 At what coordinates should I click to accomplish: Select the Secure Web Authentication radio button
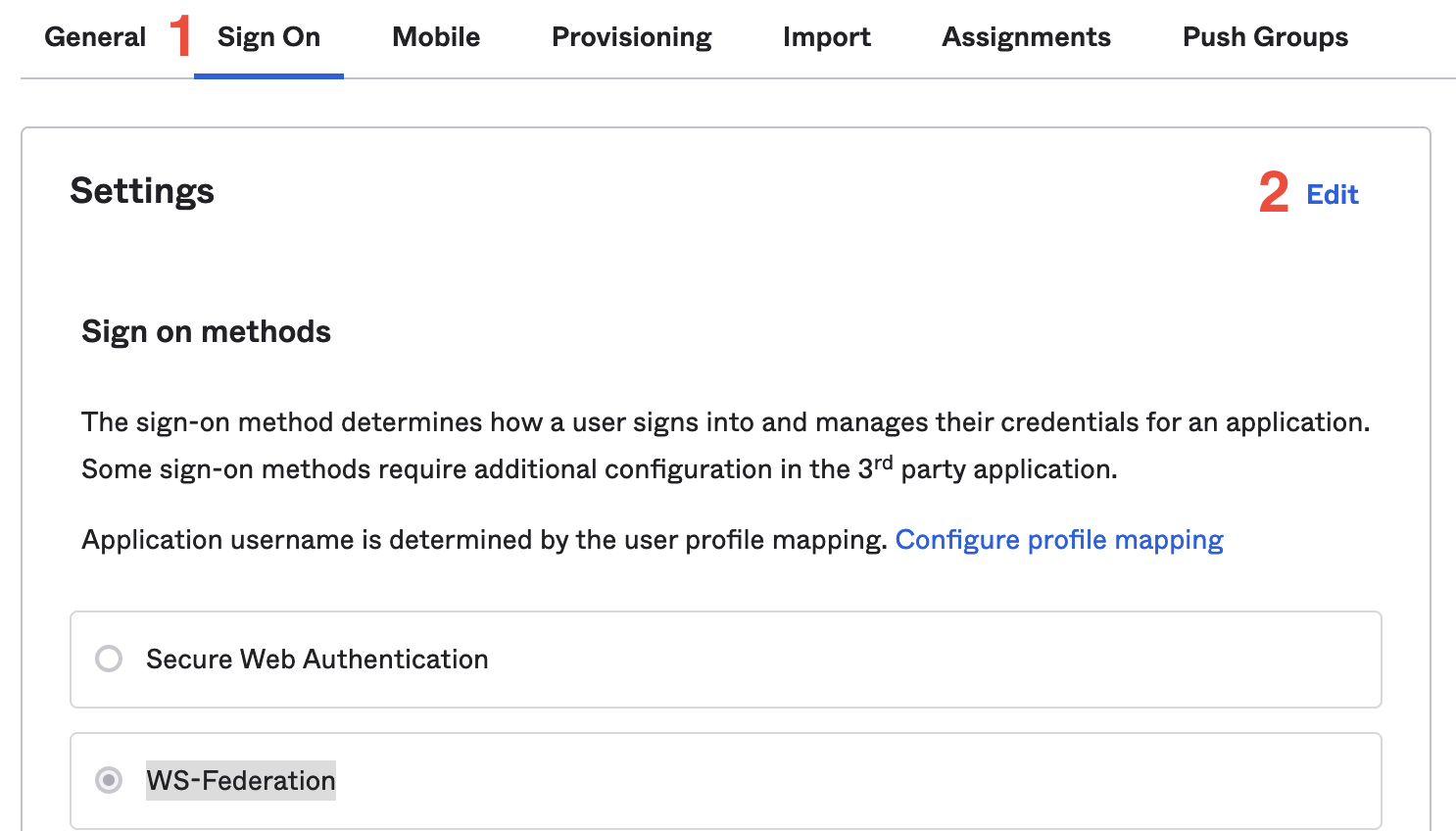click(x=109, y=659)
